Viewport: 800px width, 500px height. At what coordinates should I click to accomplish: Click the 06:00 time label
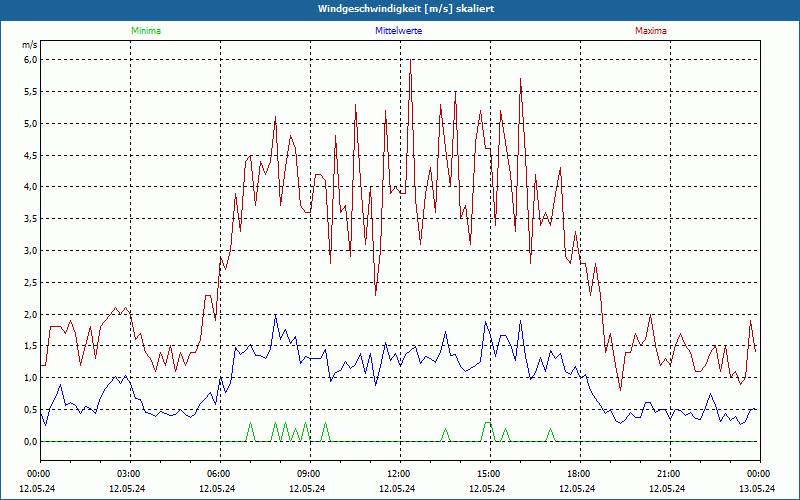point(220,474)
